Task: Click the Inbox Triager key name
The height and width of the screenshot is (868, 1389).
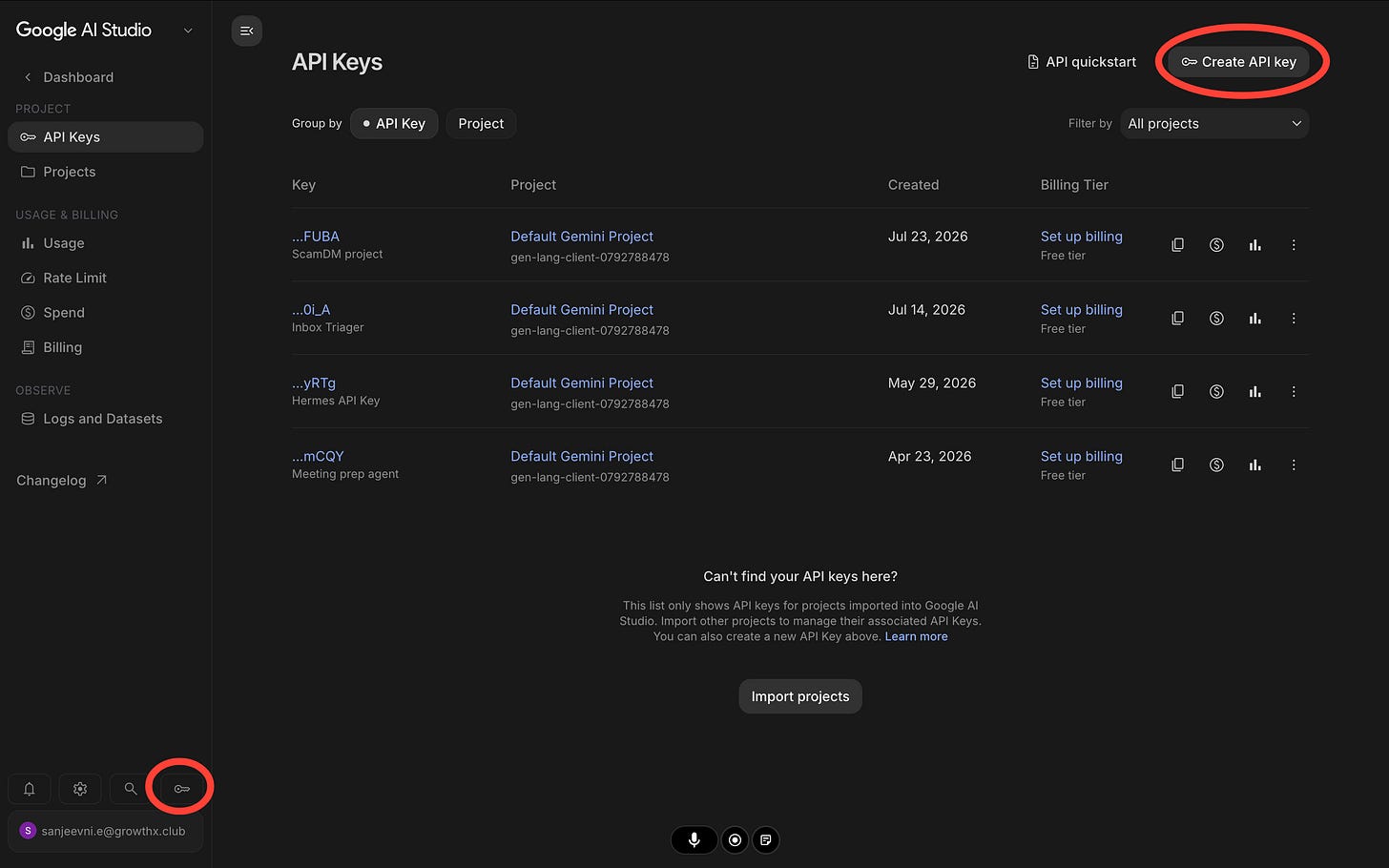Action: tap(328, 328)
